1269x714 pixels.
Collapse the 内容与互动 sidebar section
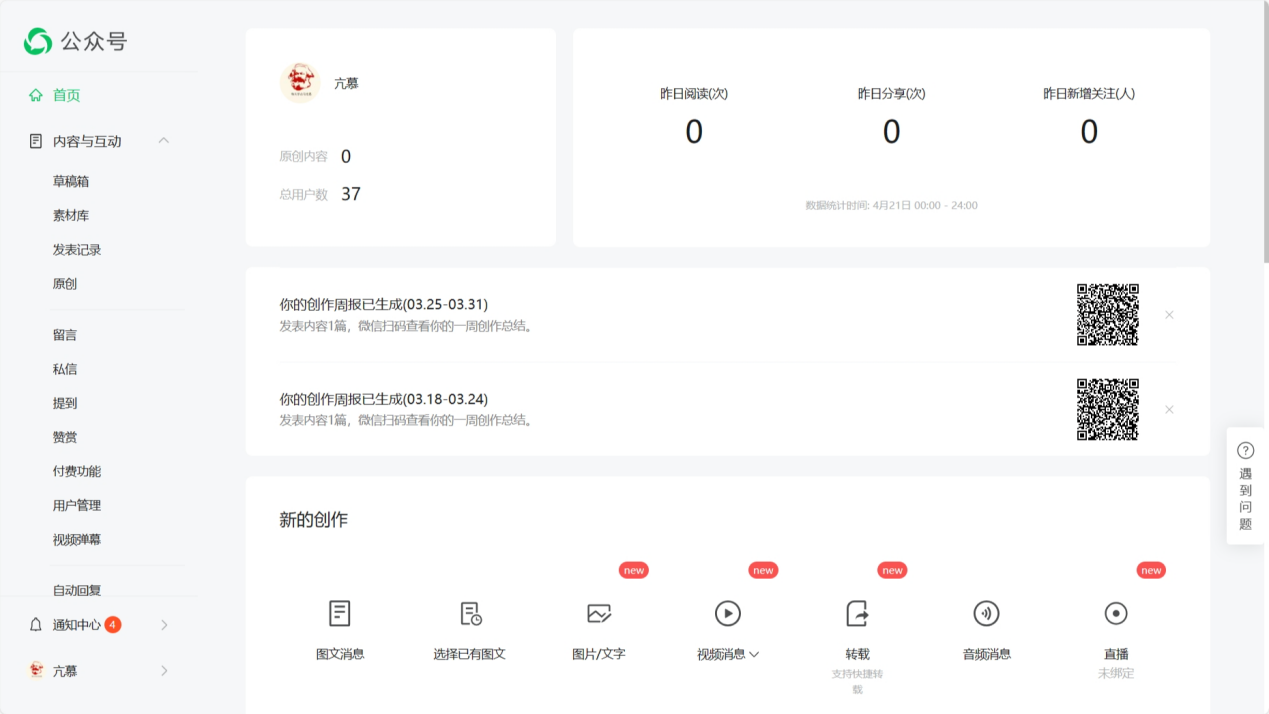(164, 141)
